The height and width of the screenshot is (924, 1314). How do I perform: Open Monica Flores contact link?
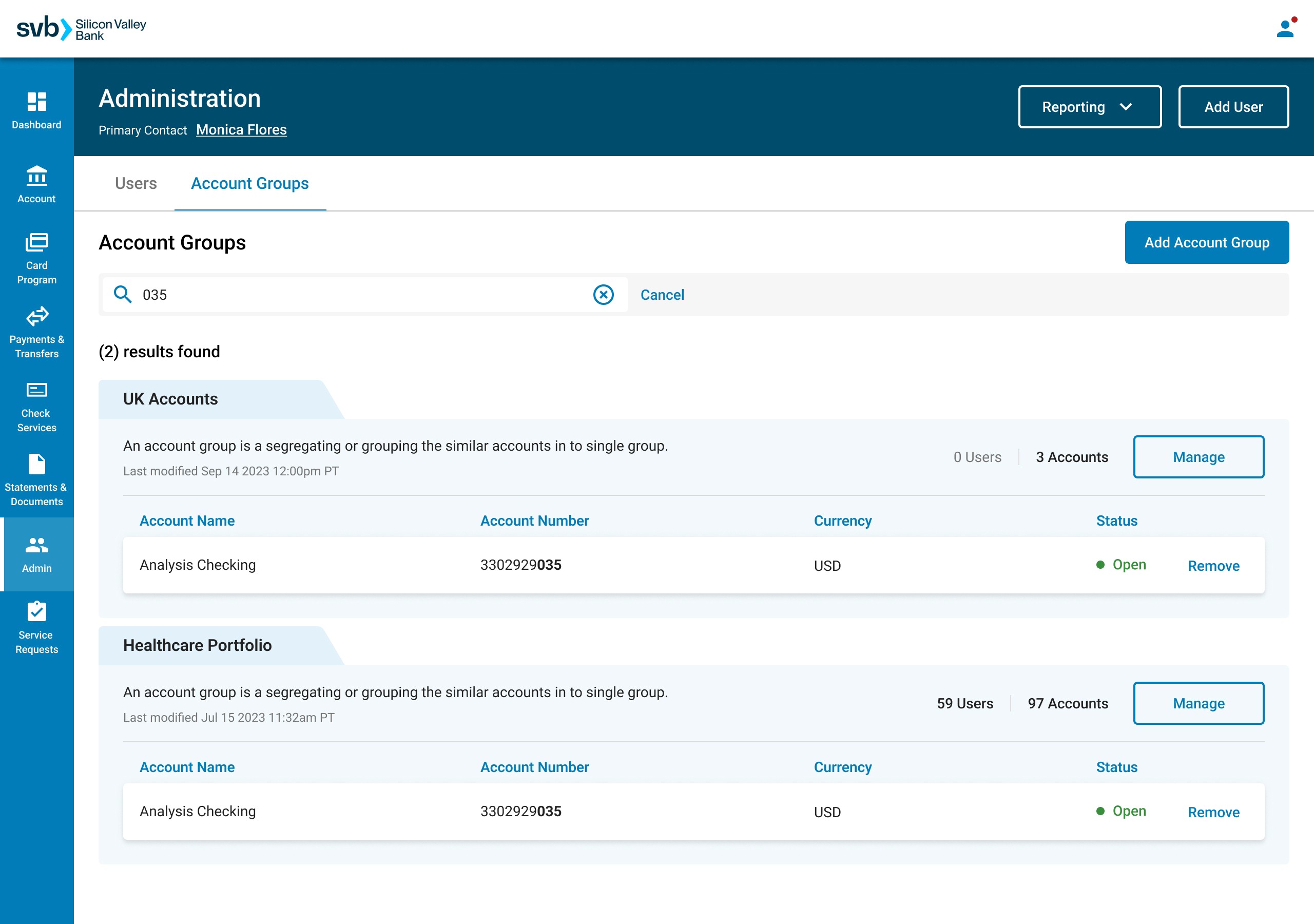241,130
